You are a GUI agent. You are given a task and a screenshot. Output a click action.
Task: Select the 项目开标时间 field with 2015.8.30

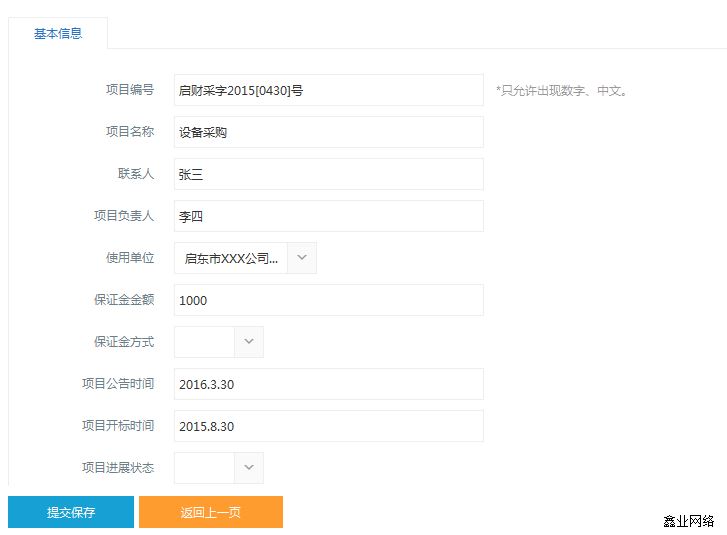328,426
